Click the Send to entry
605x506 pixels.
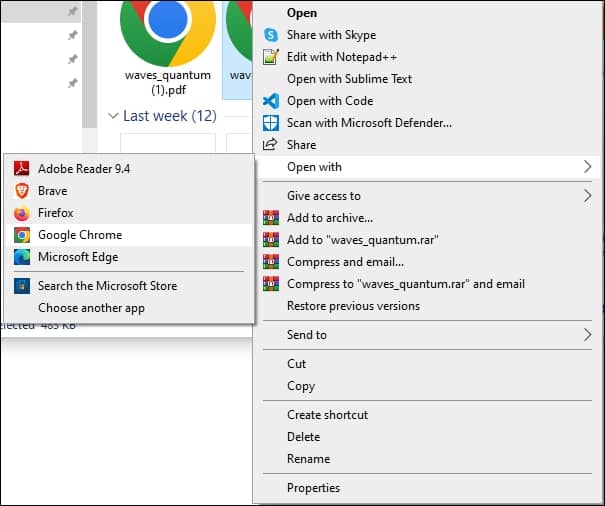pyautogui.click(x=427, y=335)
